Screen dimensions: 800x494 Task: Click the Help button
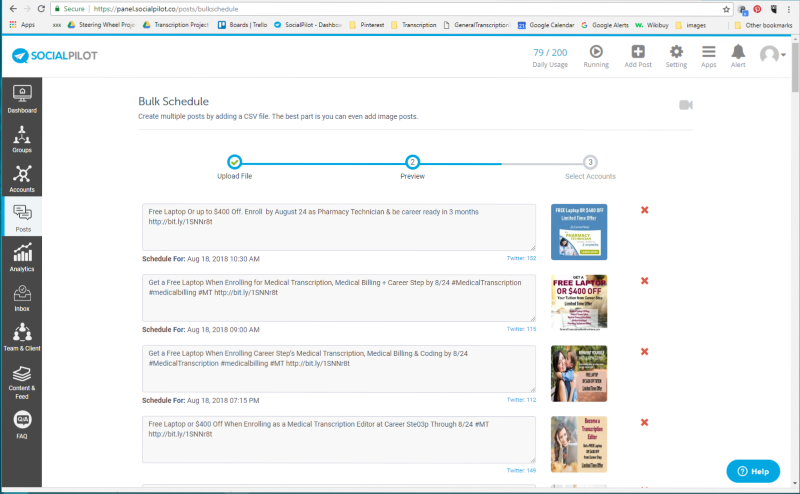click(752, 471)
